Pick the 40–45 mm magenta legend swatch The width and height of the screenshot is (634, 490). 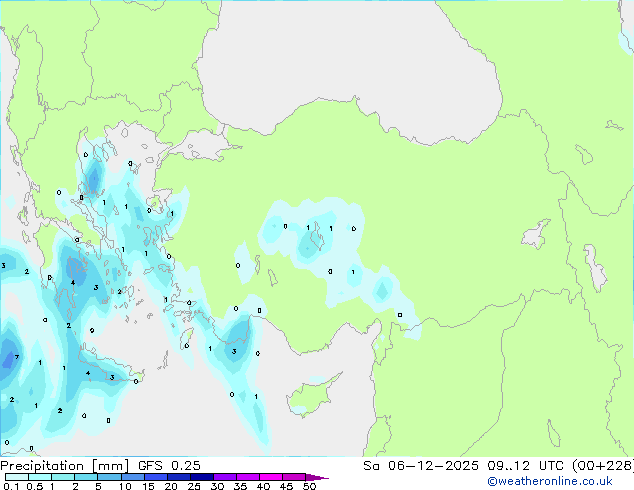pos(271,477)
